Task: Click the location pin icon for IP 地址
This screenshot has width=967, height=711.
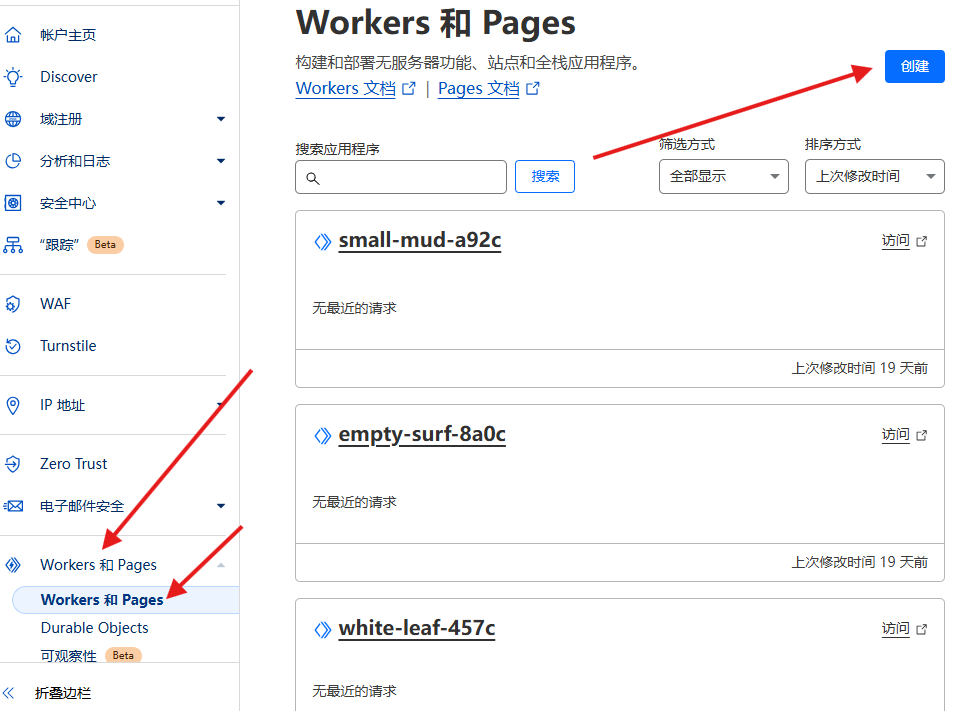Action: pyautogui.click(x=13, y=405)
